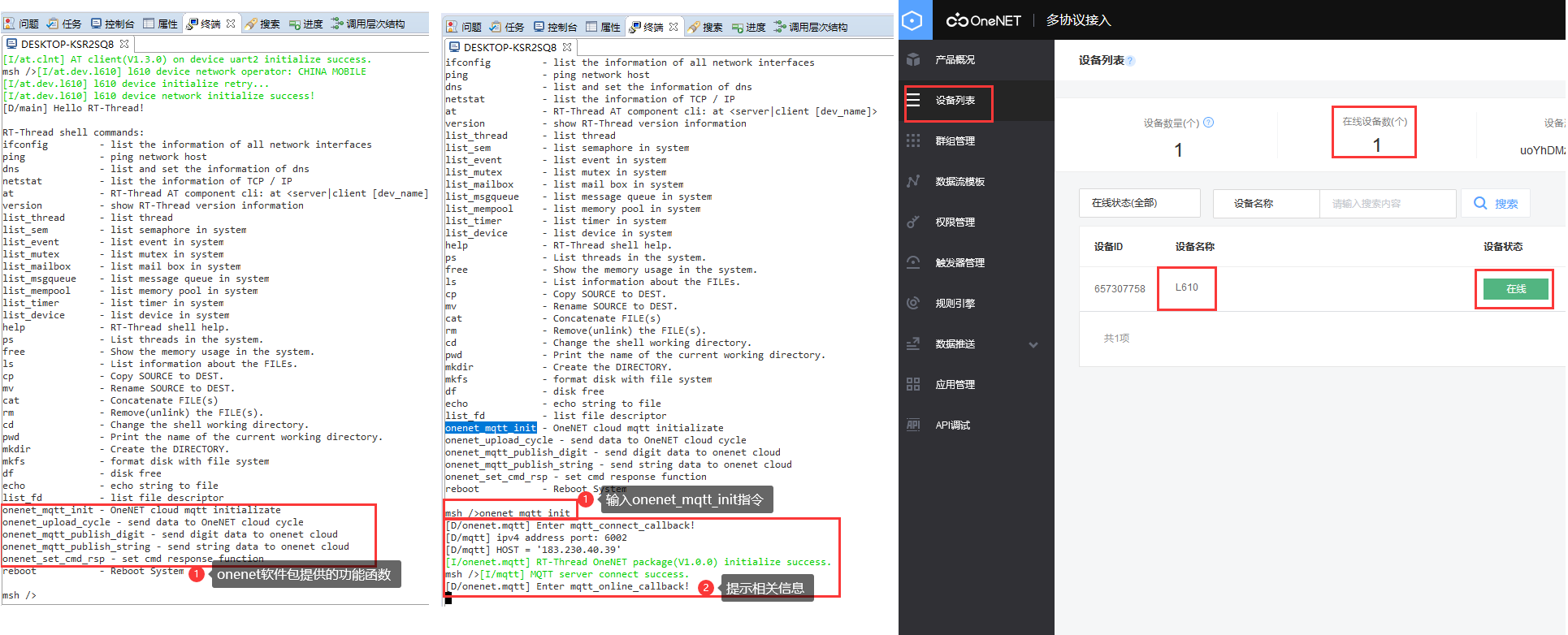Close DESKTOP-KSR2SQ8 session tab in middle window
The height and width of the screenshot is (635, 1568).
pyautogui.click(x=567, y=47)
